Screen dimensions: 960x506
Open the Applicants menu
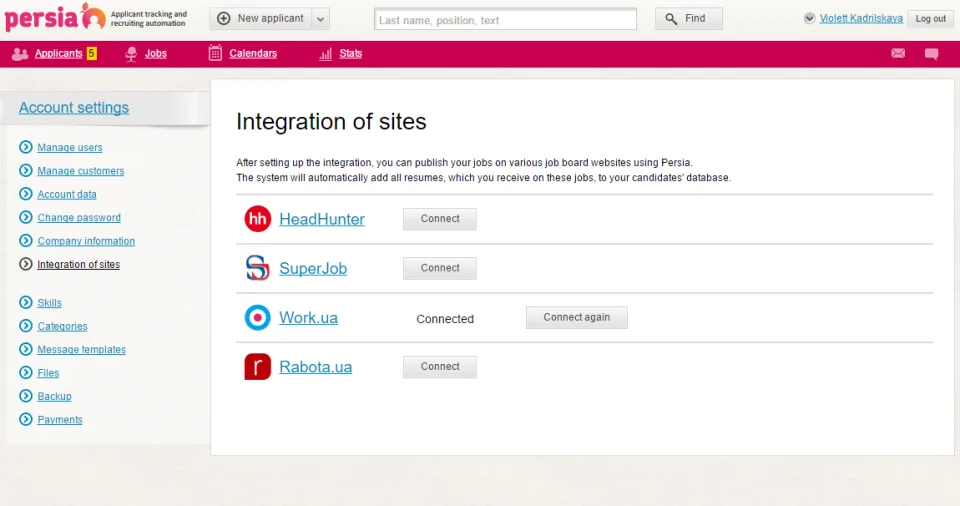[58, 53]
